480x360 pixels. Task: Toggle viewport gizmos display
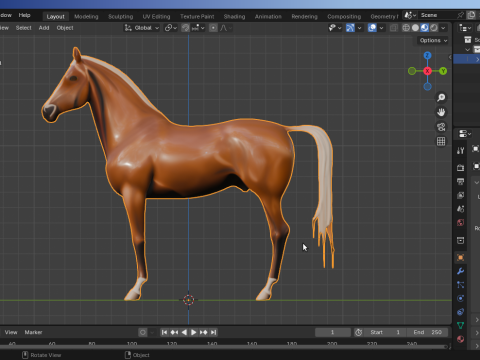(x=350, y=28)
